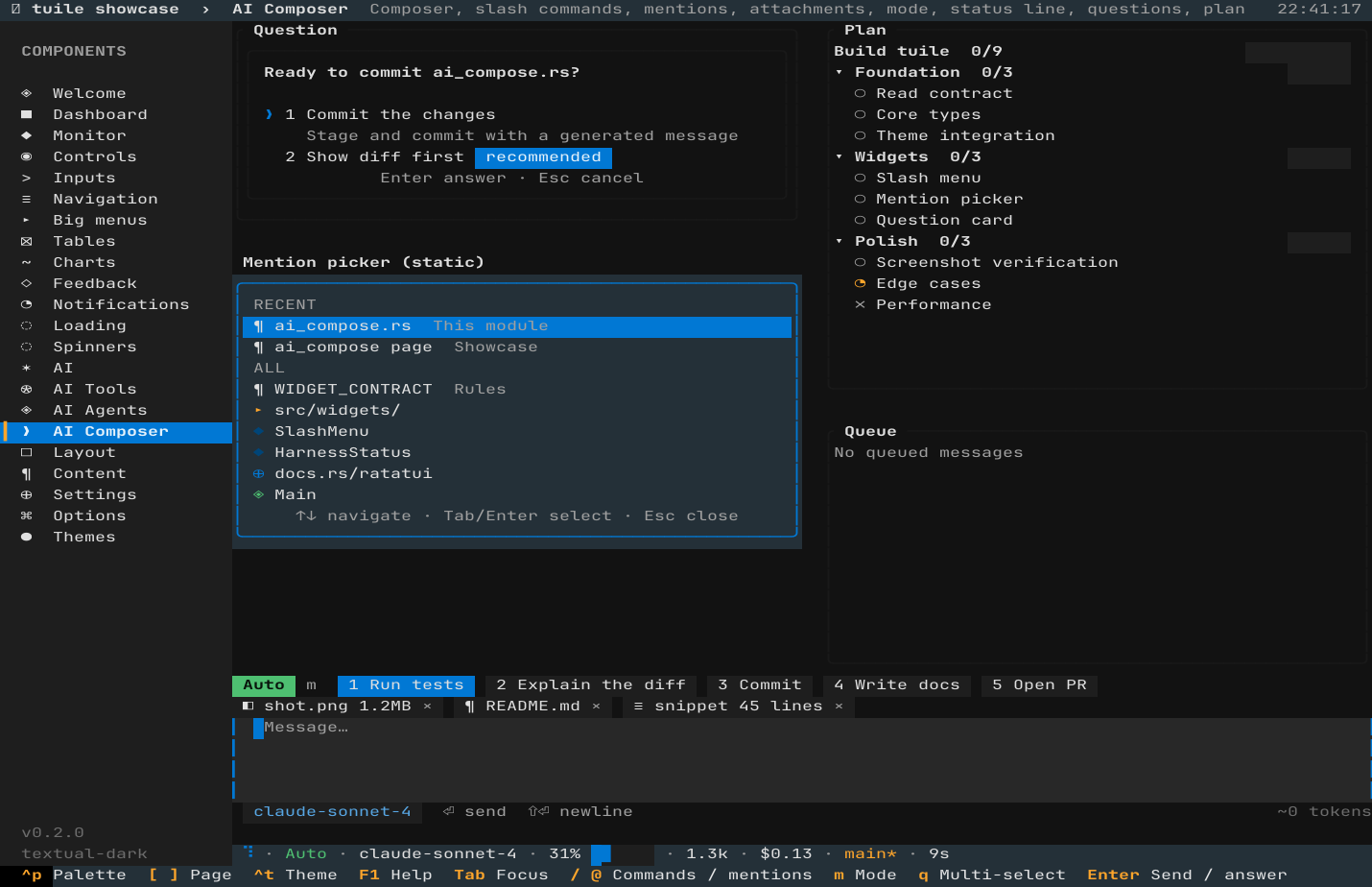The image size is (1372, 887).
Task: Switch the Auto mode badge
Action: 264,684
